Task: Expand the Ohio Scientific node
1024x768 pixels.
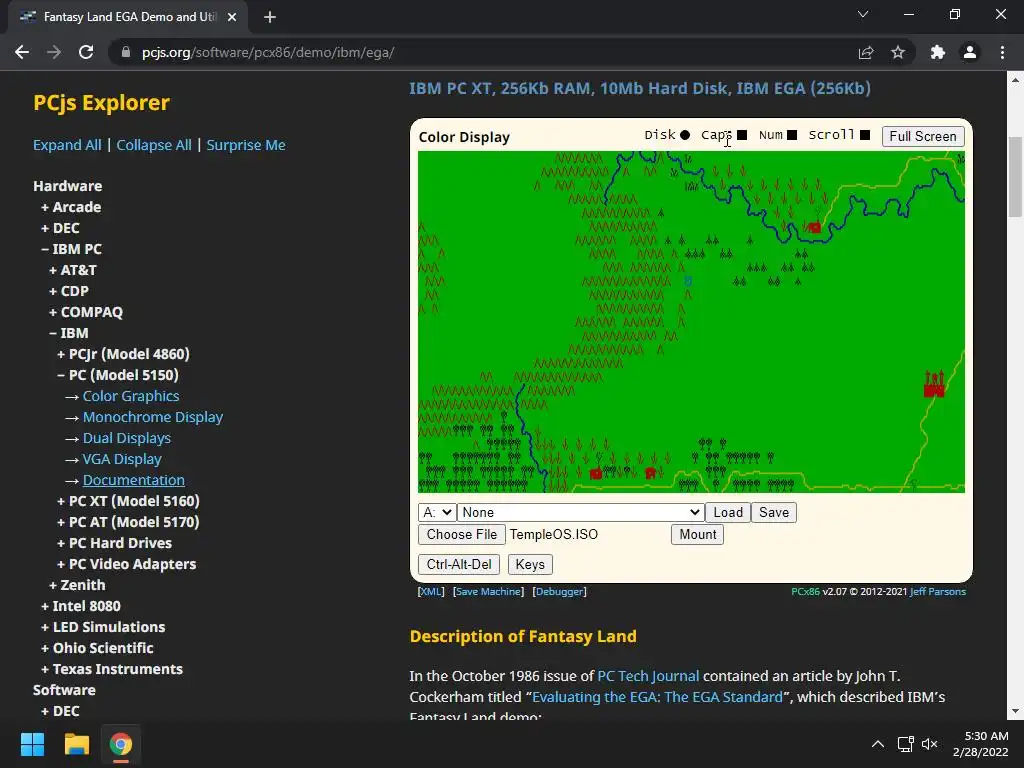Action: click(x=97, y=648)
